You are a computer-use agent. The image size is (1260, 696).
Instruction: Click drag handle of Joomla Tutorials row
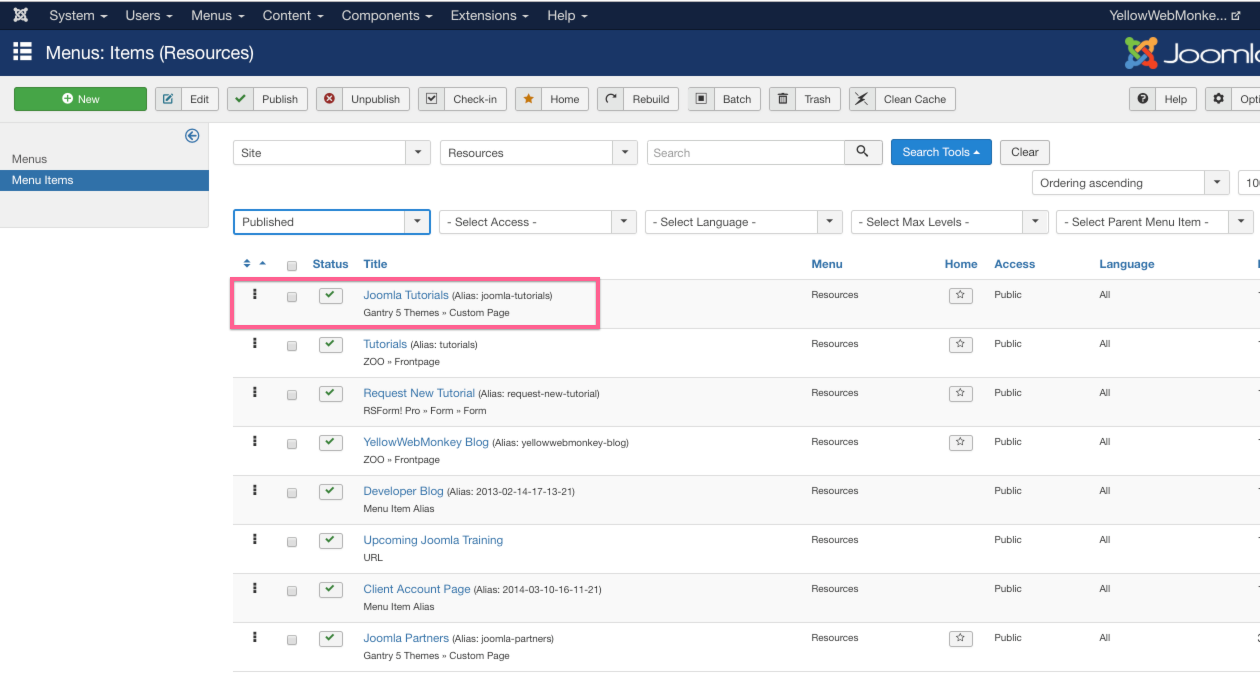point(255,294)
